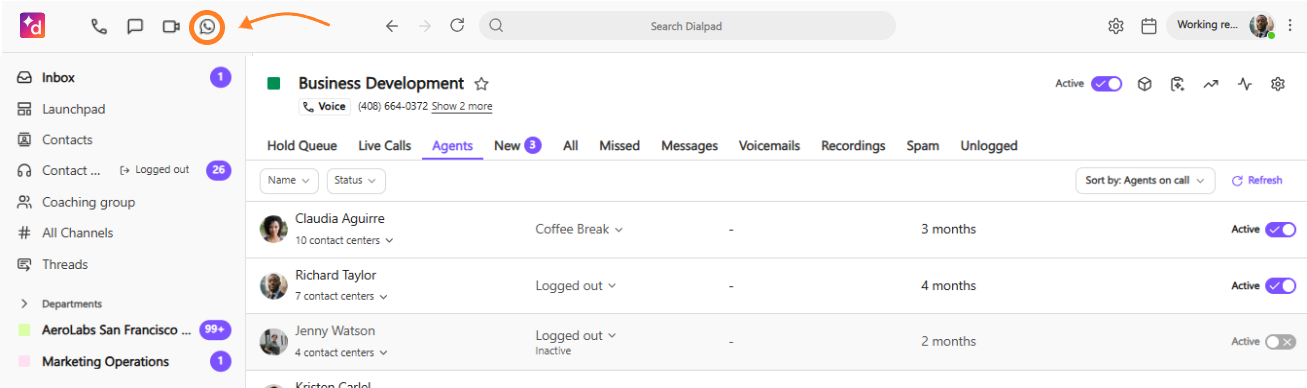
Task: Enable Jenny Watson's Active switch
Action: [x=1281, y=342]
